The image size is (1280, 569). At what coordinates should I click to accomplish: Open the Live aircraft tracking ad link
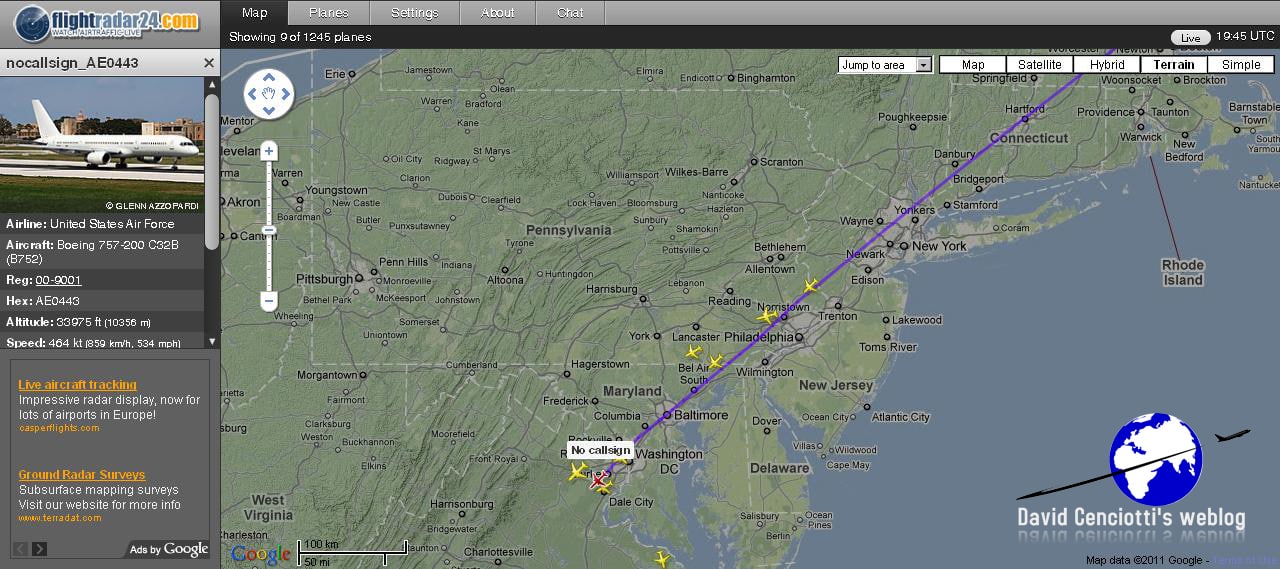(x=77, y=385)
